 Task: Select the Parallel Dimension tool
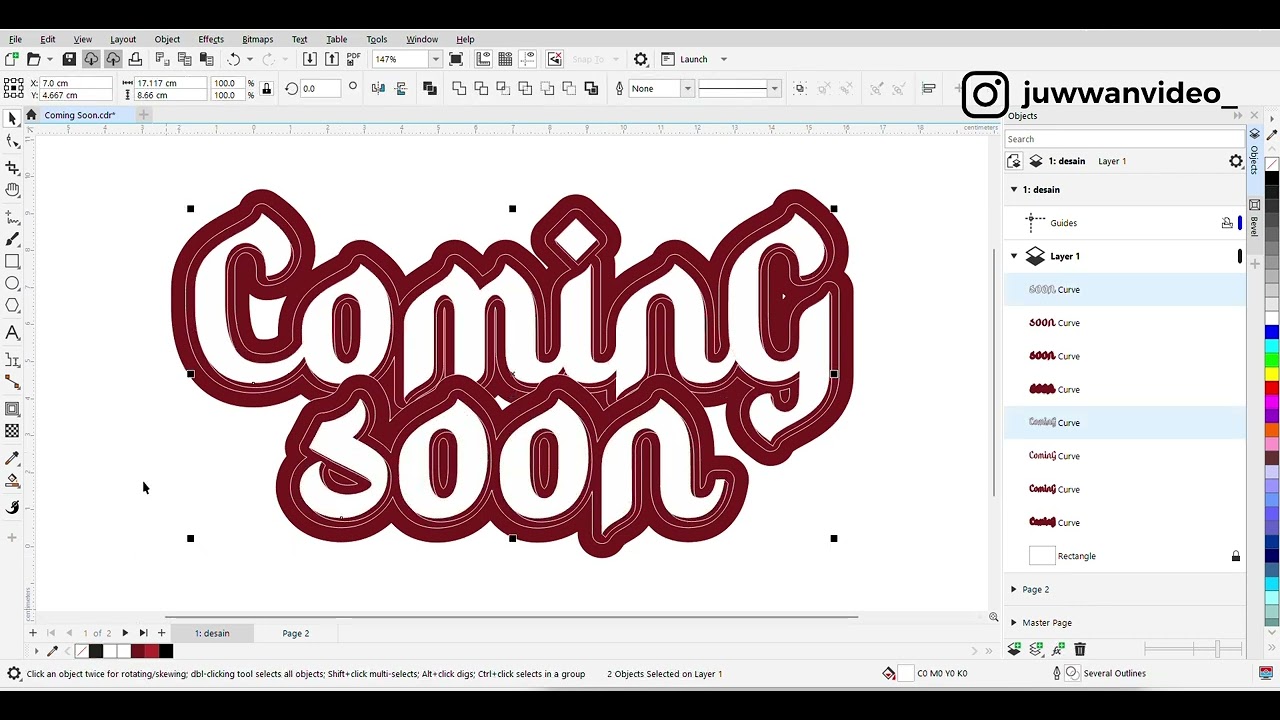tap(12, 359)
